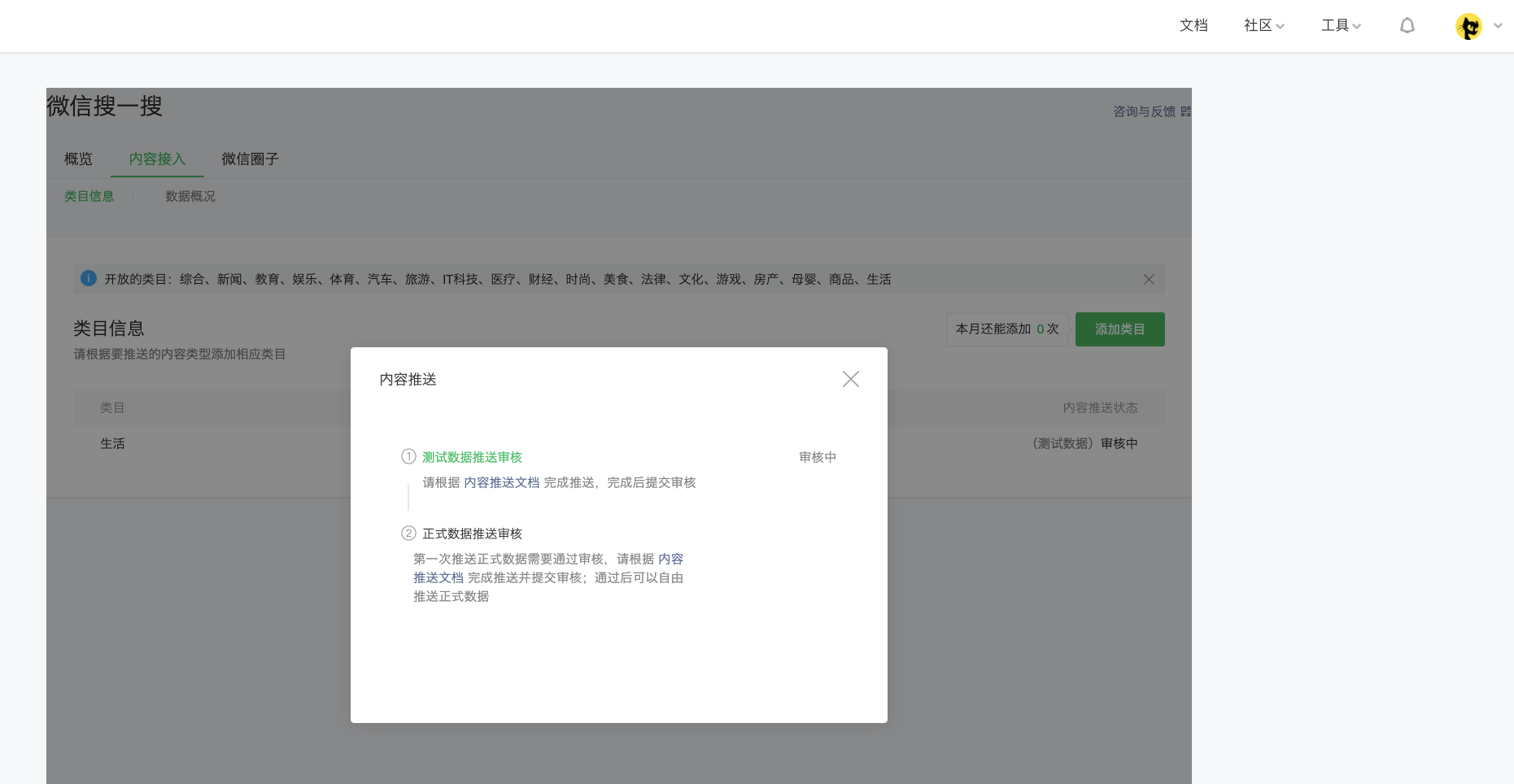
Task: Open the 数据概况 sub-tab
Action: coord(190,196)
